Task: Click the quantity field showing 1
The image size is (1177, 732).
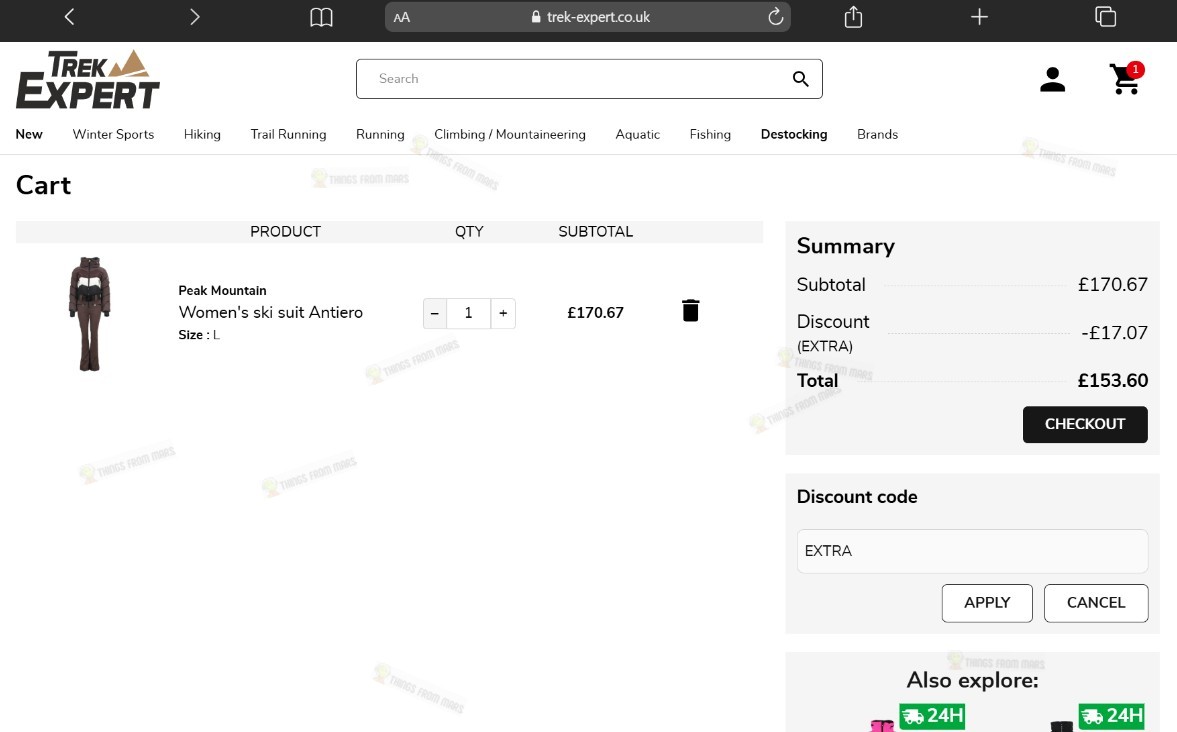Action: coord(468,313)
